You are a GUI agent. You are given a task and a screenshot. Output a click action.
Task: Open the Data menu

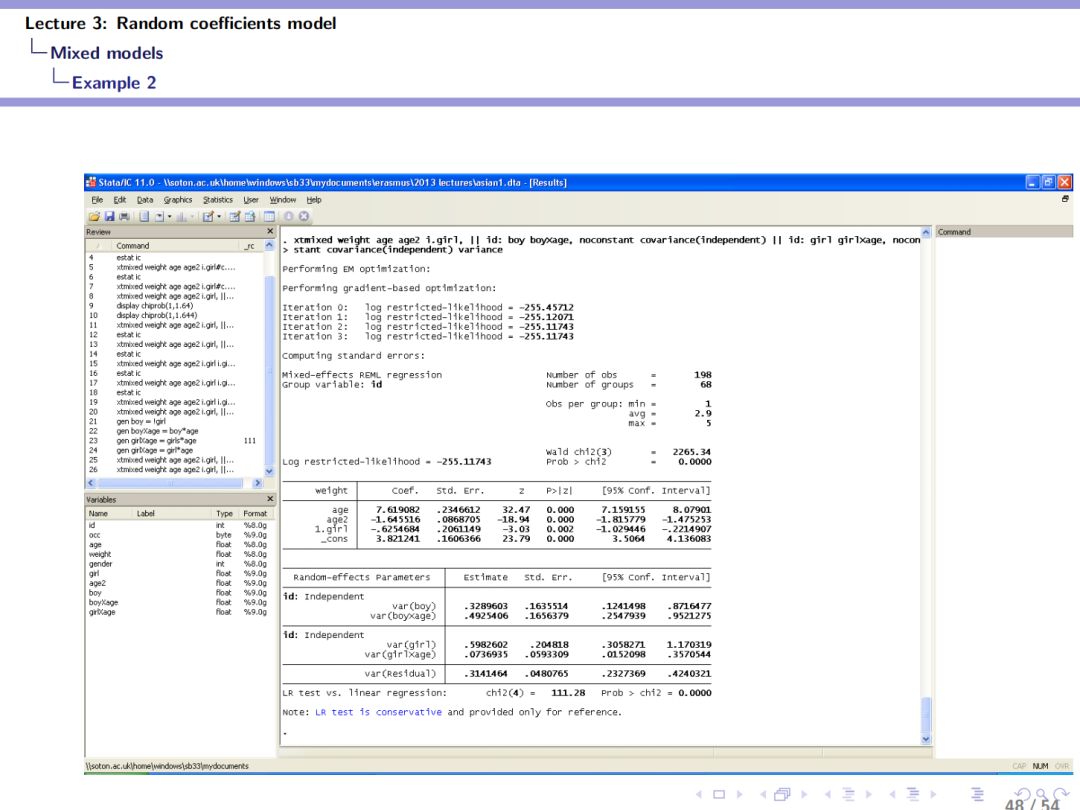[x=145, y=200]
